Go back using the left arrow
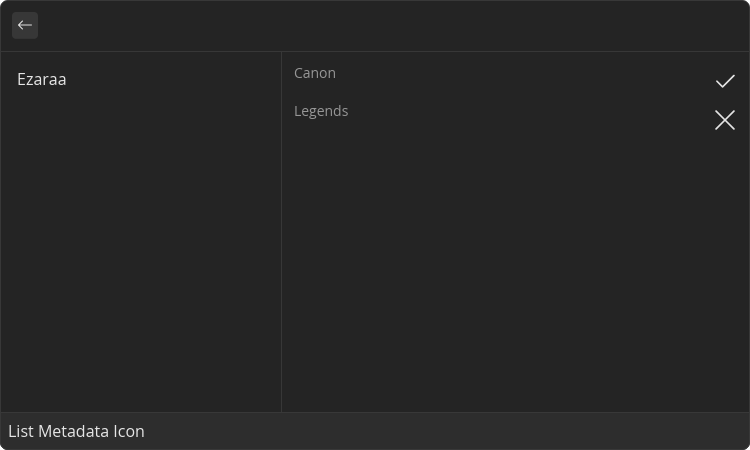Viewport: 750px width, 450px height. point(25,25)
